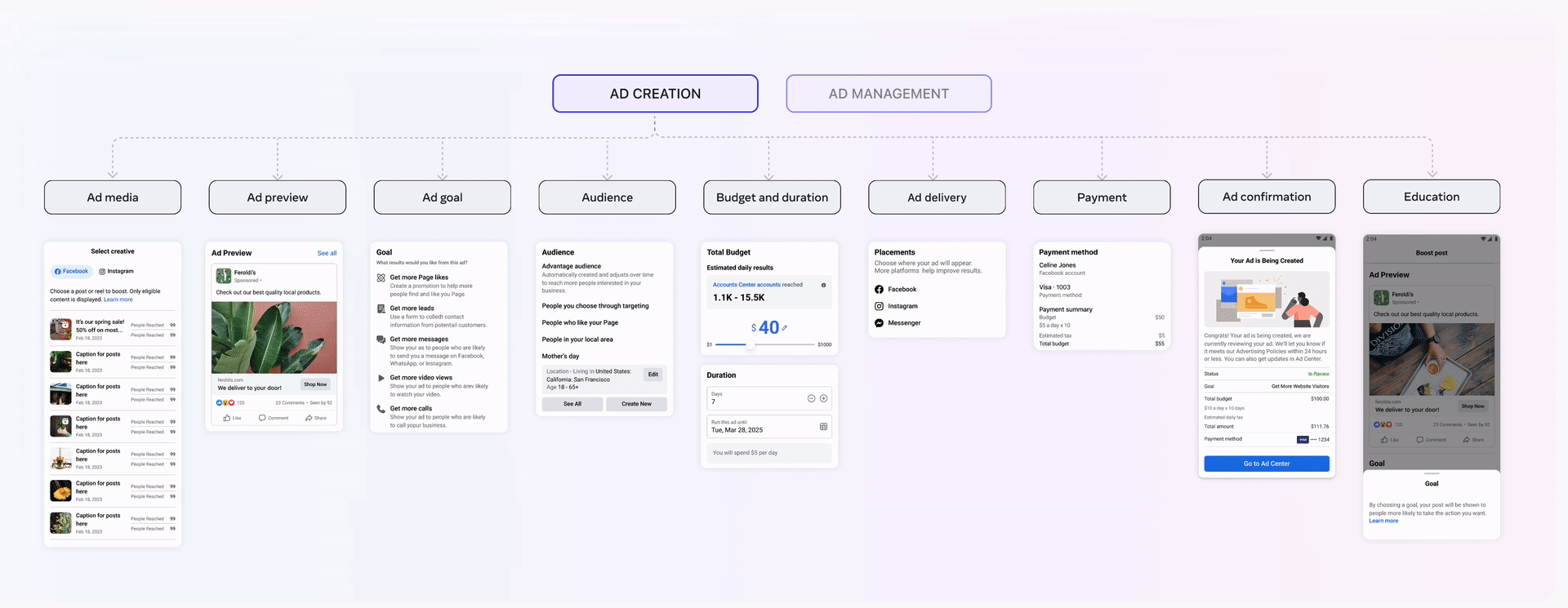This screenshot has width=1568, height=608.
Task: Select the AD MANAGEMENT header box
Action: [x=889, y=94]
